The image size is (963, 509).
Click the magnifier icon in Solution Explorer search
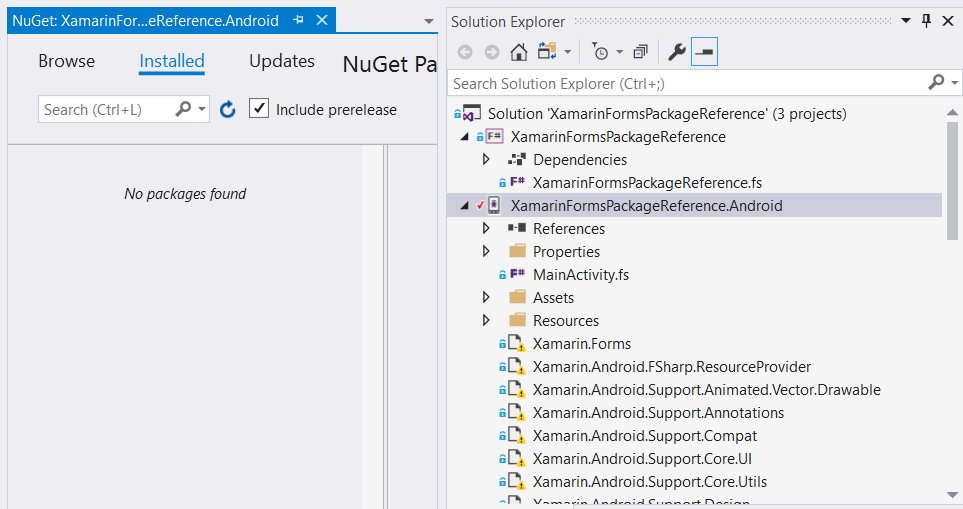coord(936,82)
